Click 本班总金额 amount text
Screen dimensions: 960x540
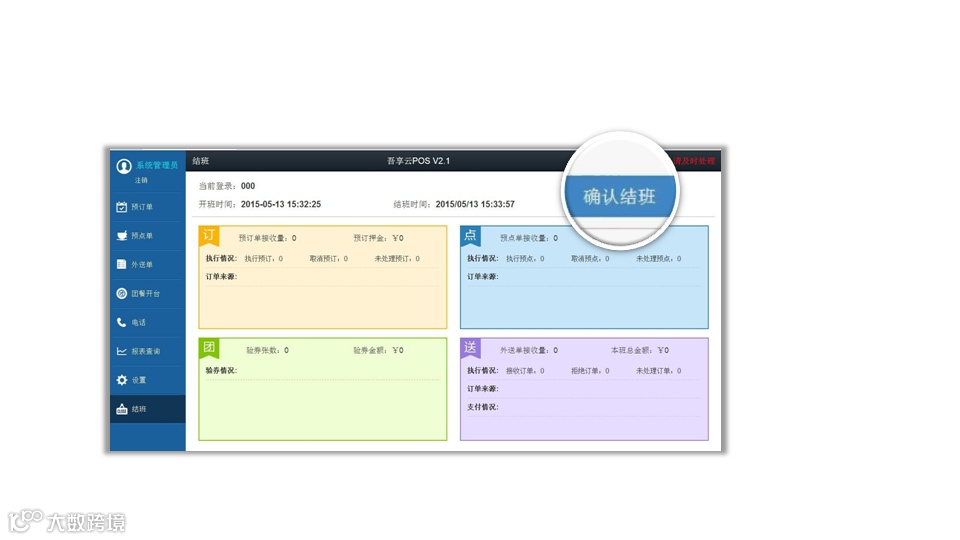point(640,351)
